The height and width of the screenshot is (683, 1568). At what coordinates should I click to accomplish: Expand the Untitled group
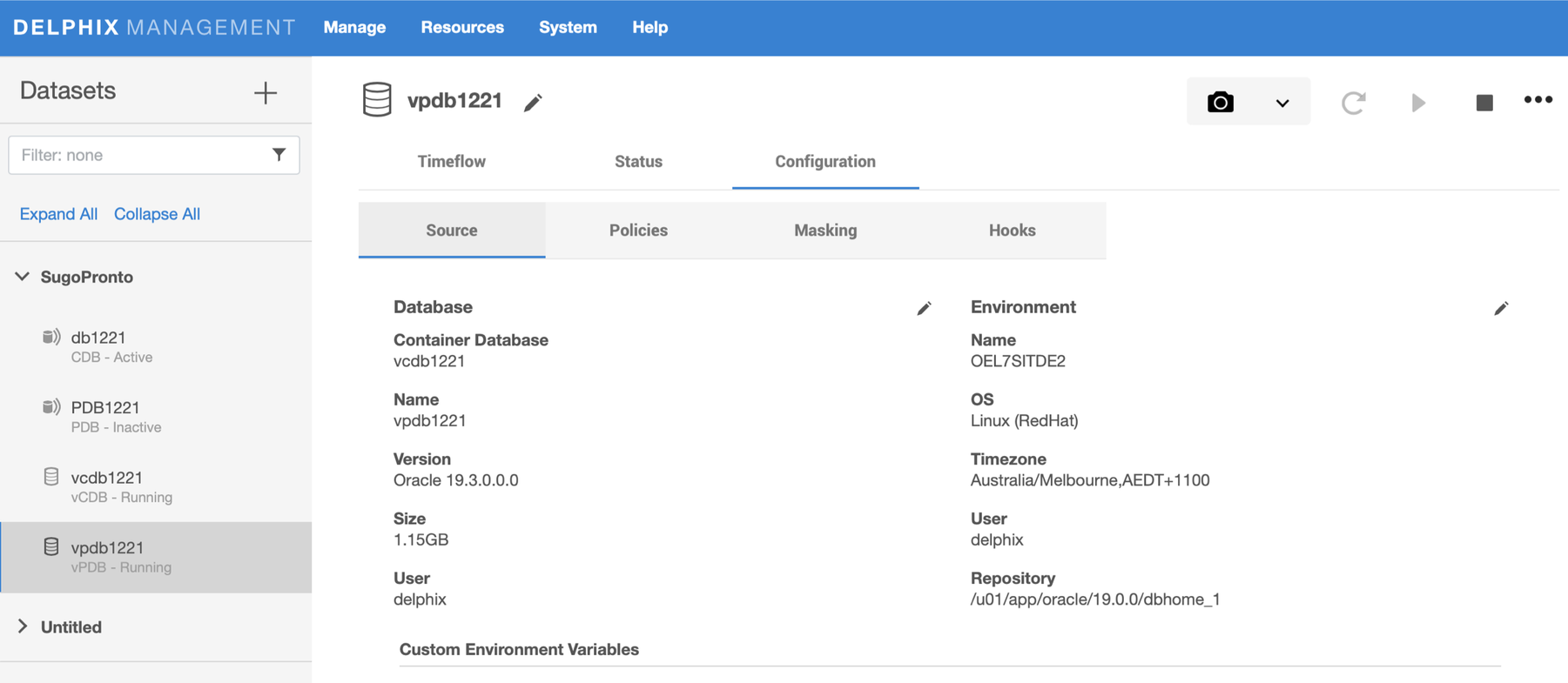point(23,626)
